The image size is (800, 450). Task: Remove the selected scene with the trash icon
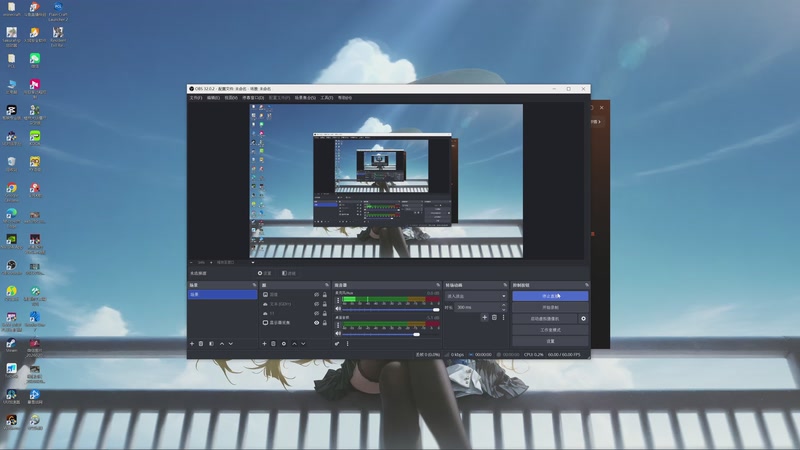[x=201, y=344]
